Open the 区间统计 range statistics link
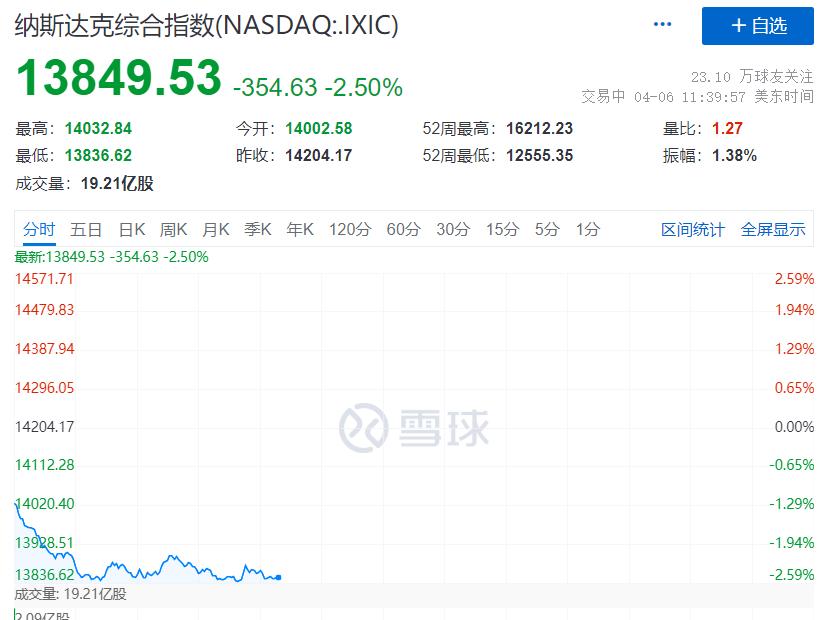 tap(693, 229)
